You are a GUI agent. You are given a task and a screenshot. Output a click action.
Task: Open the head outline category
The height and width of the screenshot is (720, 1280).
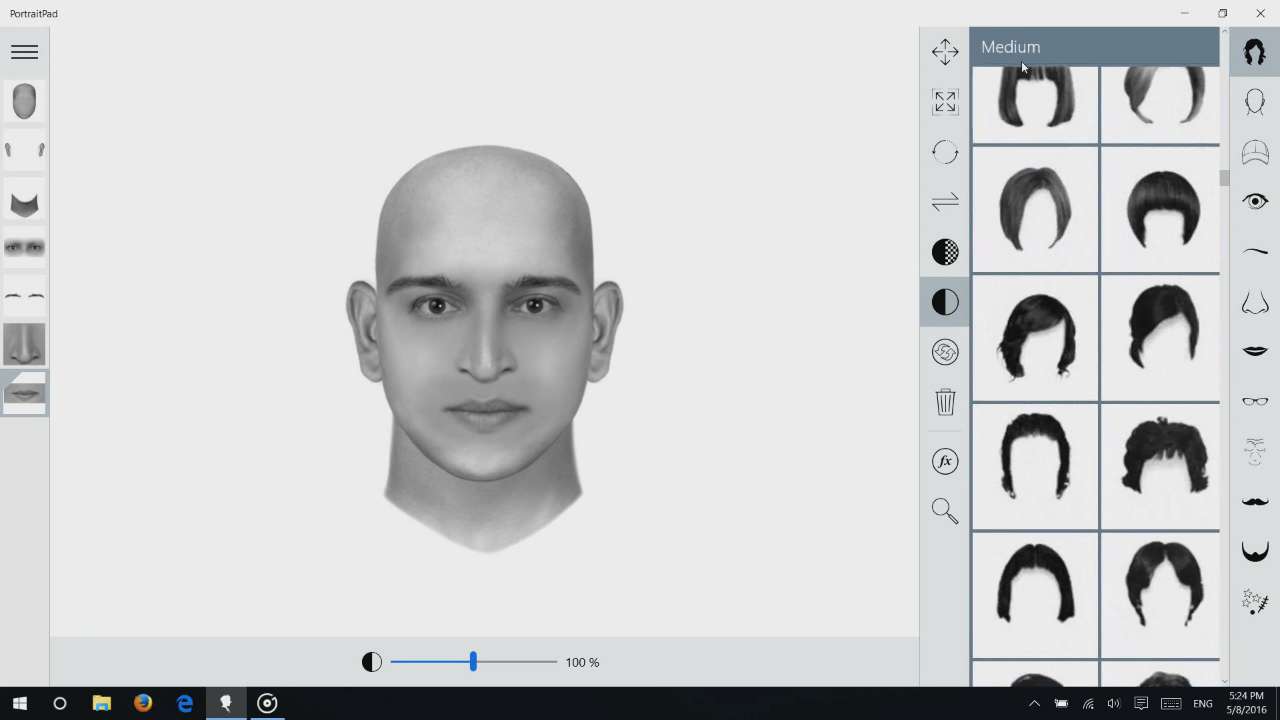click(x=1255, y=102)
